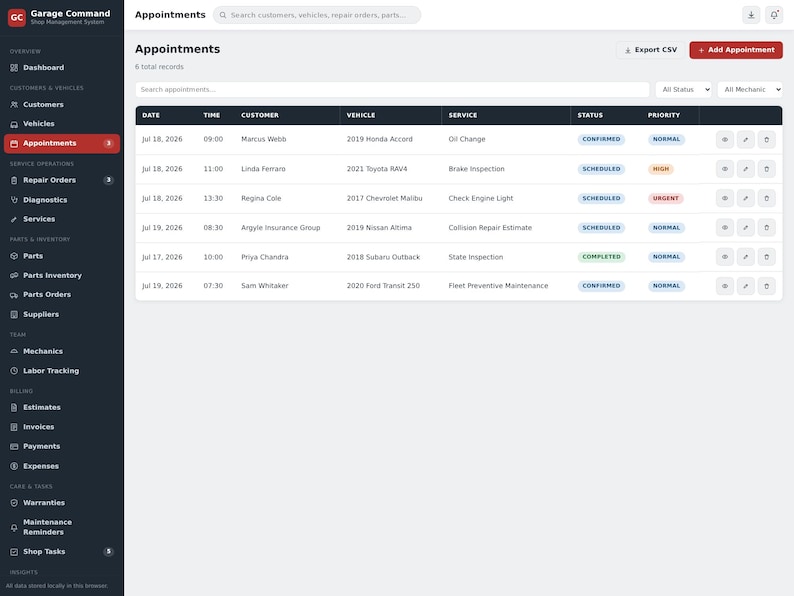Open Invoices page
This screenshot has height=596, width=794.
62,427
